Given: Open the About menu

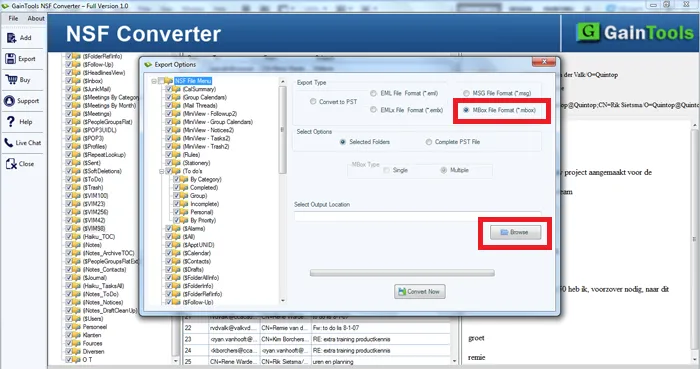Looking at the screenshot, I should pos(36,18).
